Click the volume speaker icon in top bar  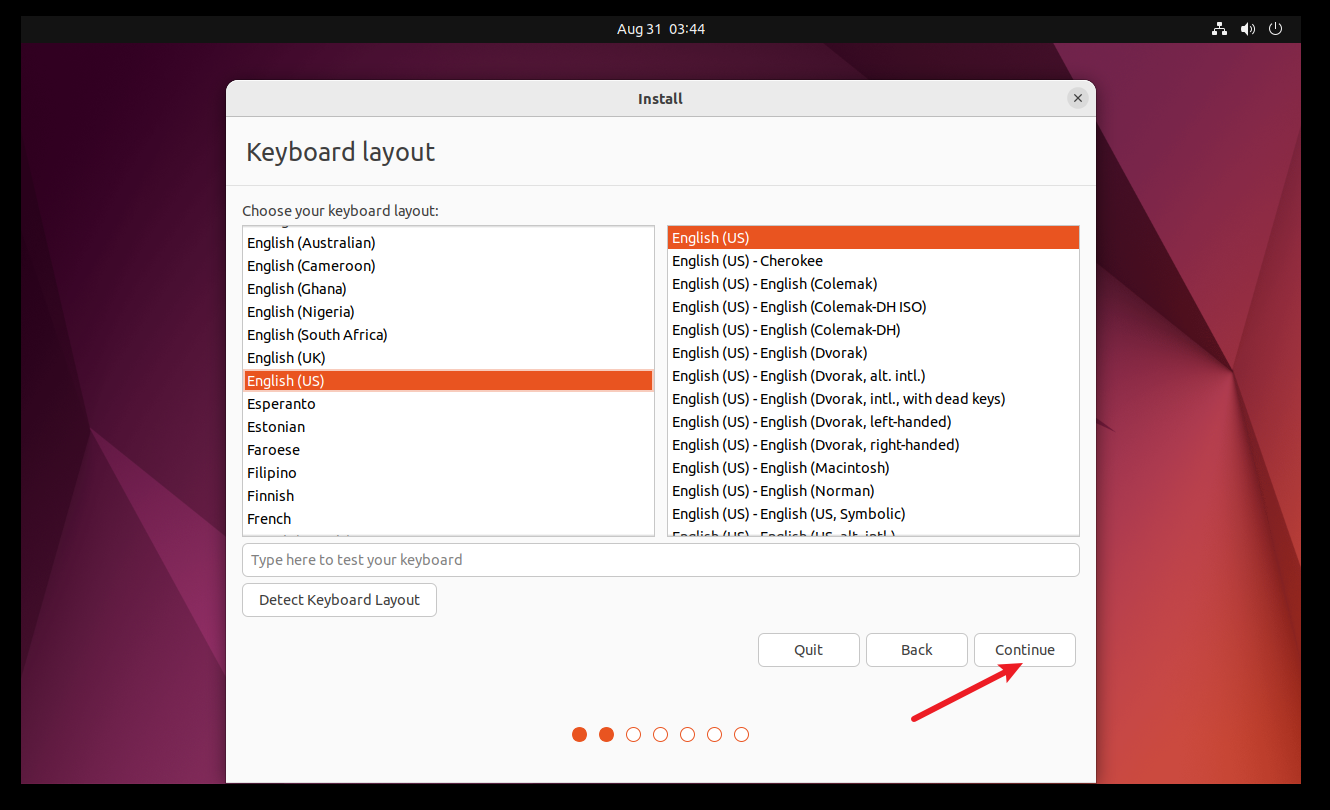point(1247,29)
